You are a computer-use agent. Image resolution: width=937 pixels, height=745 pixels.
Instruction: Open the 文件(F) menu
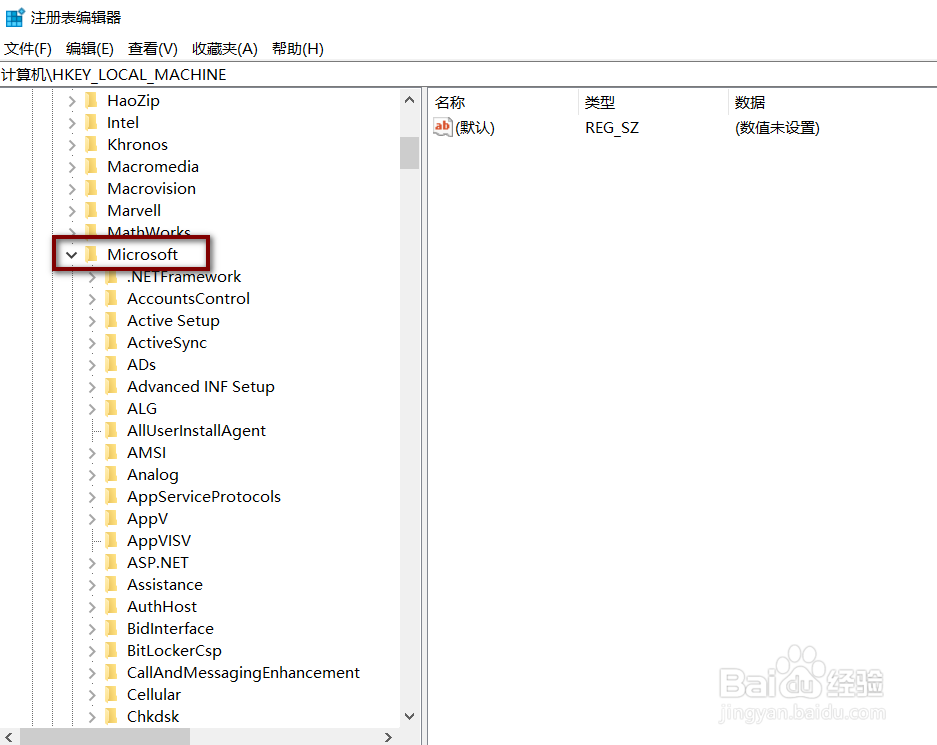click(28, 48)
